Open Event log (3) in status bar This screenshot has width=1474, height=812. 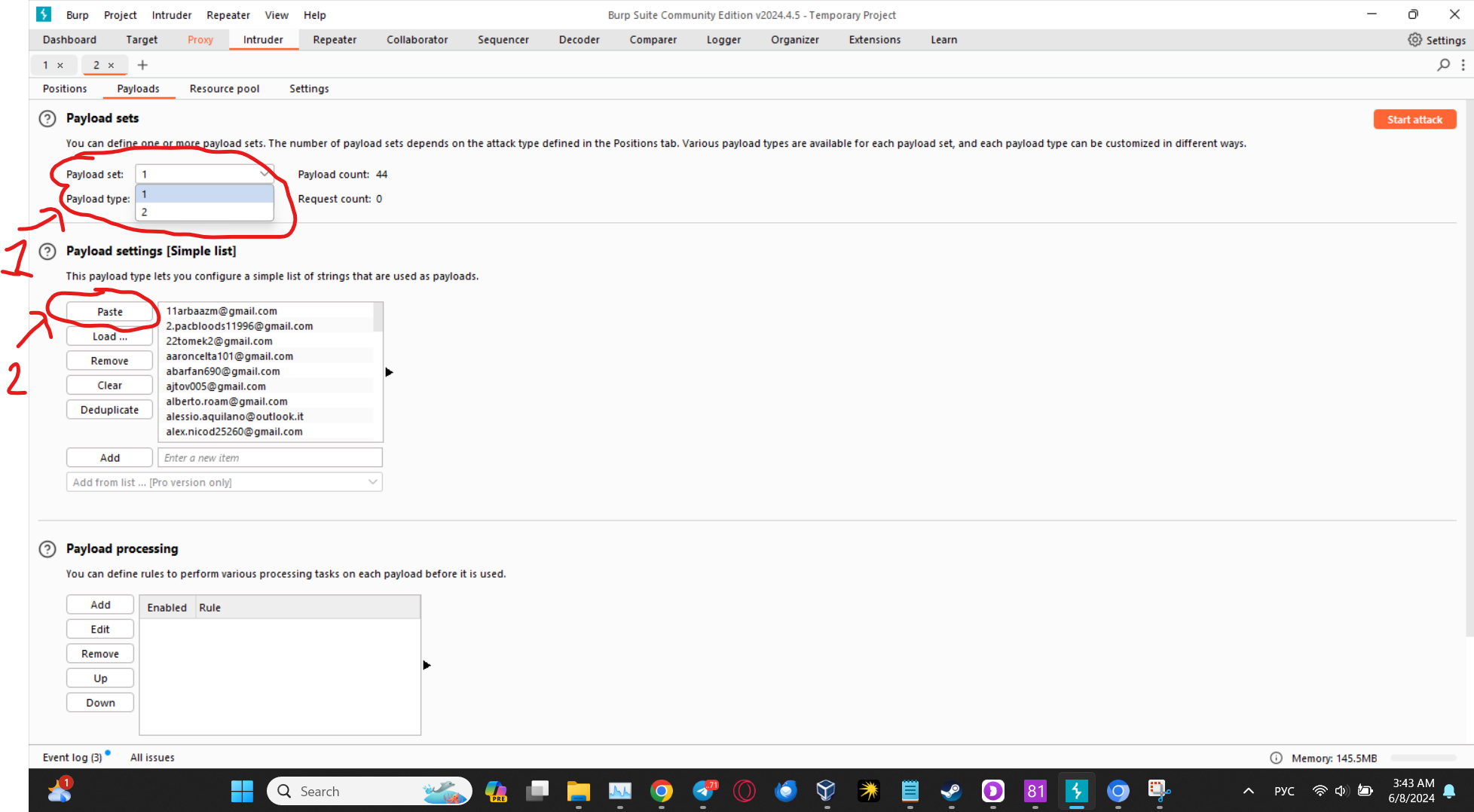click(72, 758)
